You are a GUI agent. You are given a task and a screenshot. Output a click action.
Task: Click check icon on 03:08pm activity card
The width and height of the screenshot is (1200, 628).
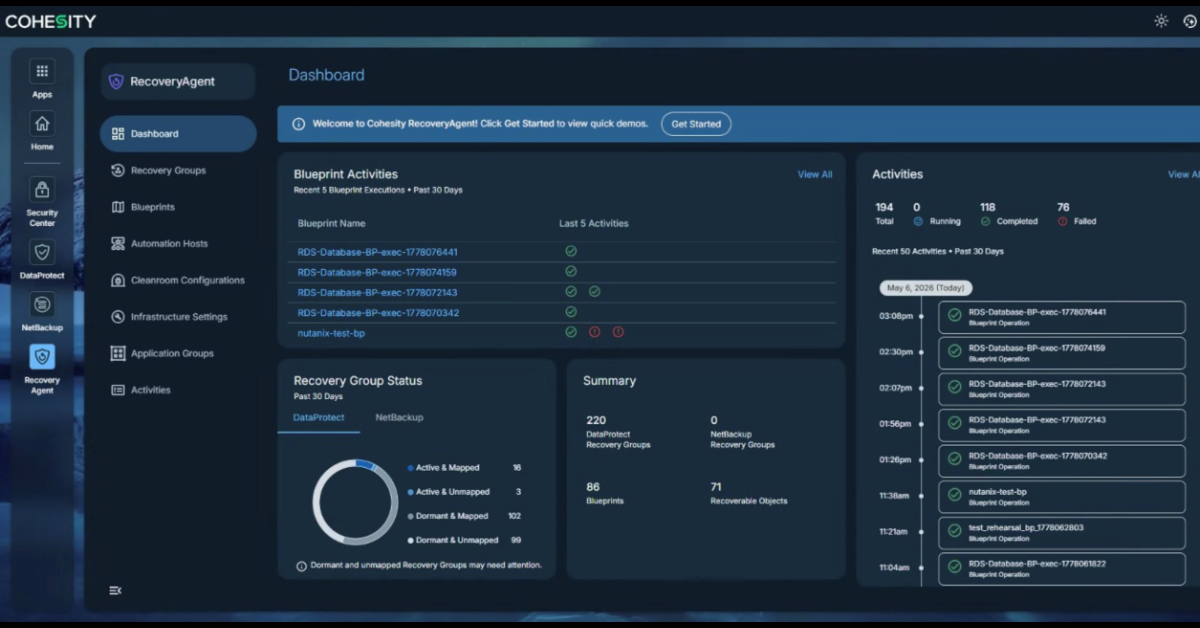coord(955,316)
